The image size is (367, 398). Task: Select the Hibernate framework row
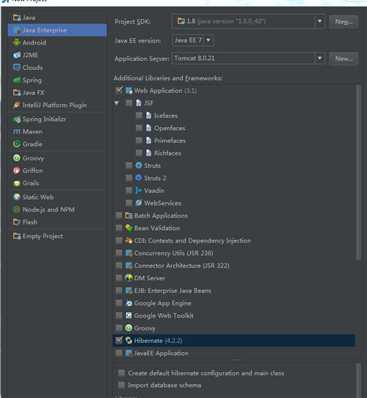coord(234,340)
